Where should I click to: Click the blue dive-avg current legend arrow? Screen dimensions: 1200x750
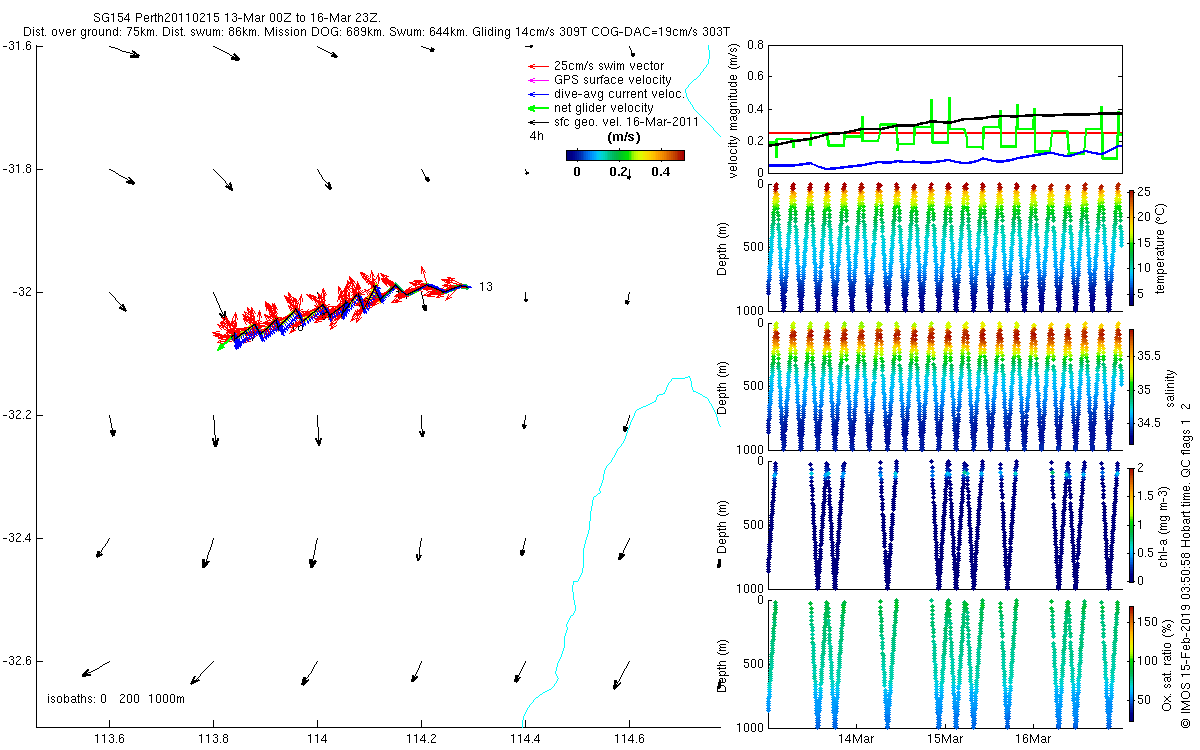click(537, 94)
